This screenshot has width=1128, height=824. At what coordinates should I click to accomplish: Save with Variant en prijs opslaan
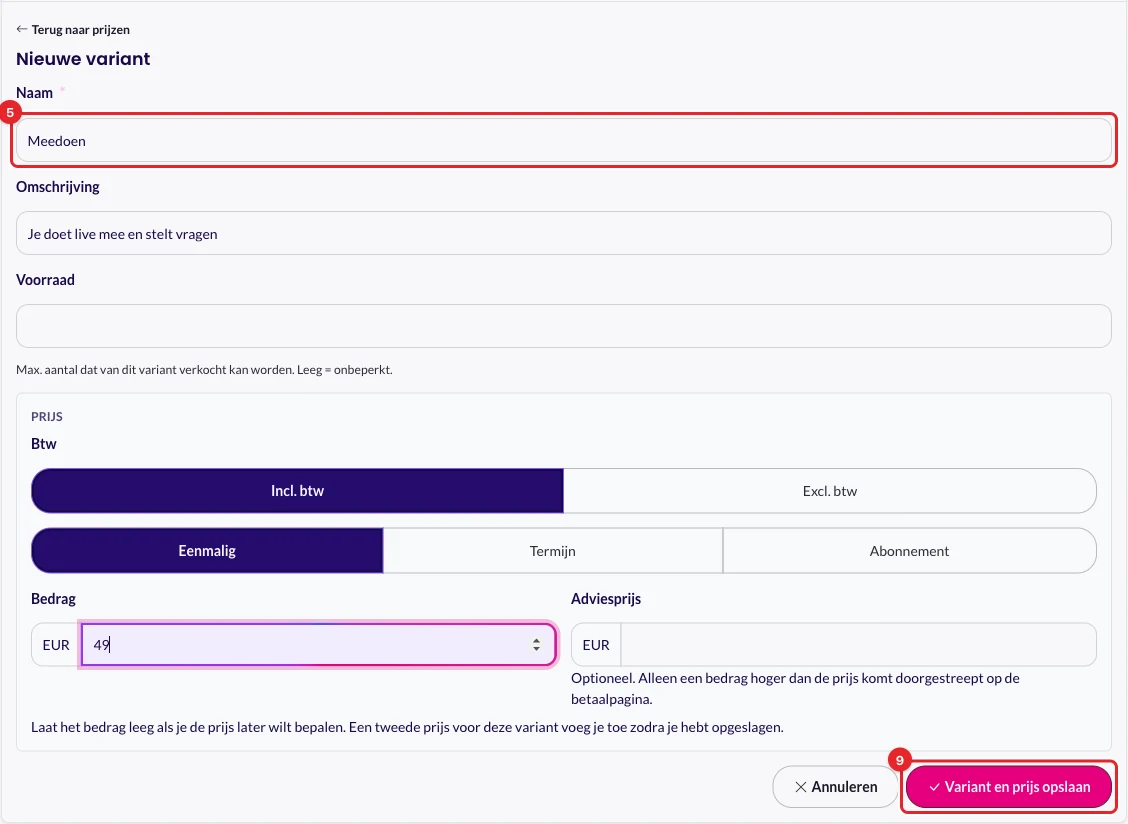(x=1009, y=787)
